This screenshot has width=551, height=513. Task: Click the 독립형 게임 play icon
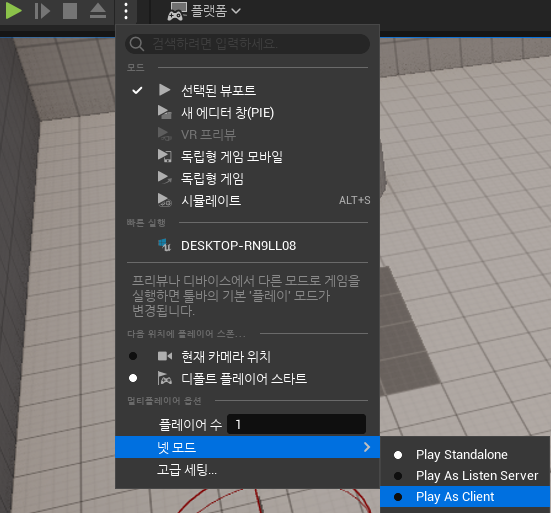[x=164, y=178]
